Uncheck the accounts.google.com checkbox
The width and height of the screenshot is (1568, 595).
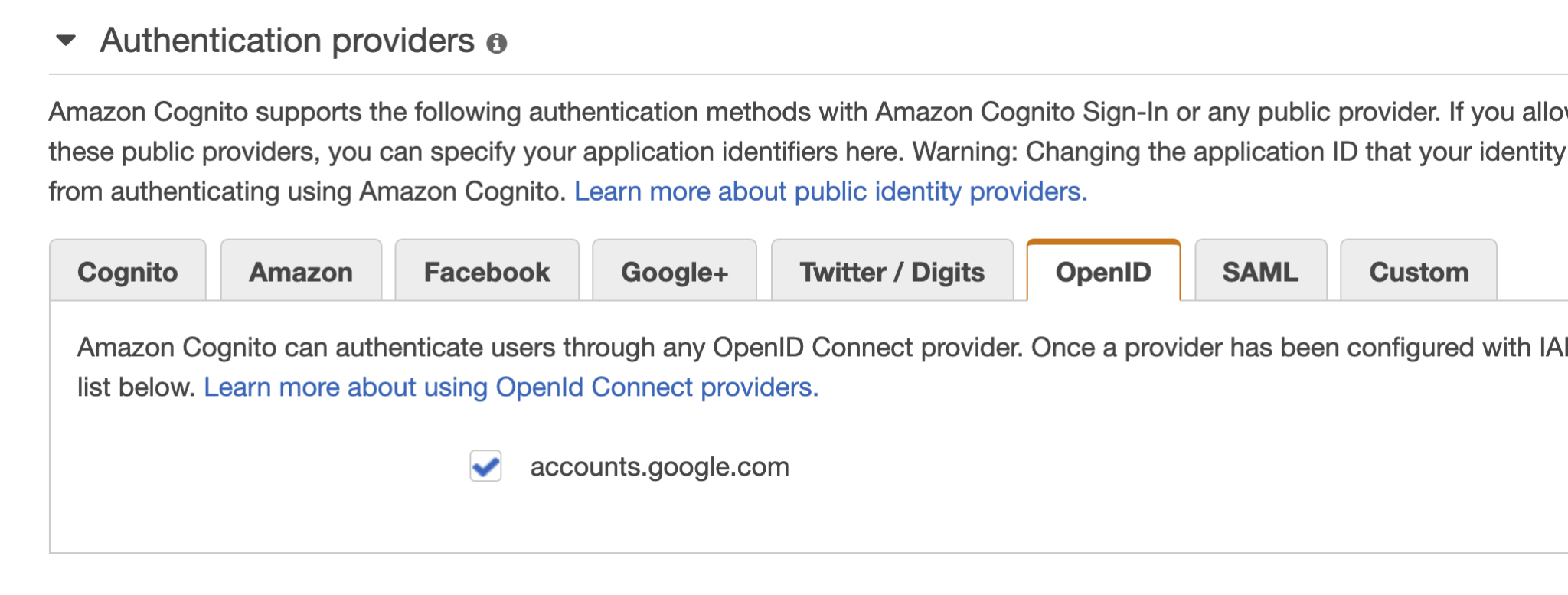(485, 466)
